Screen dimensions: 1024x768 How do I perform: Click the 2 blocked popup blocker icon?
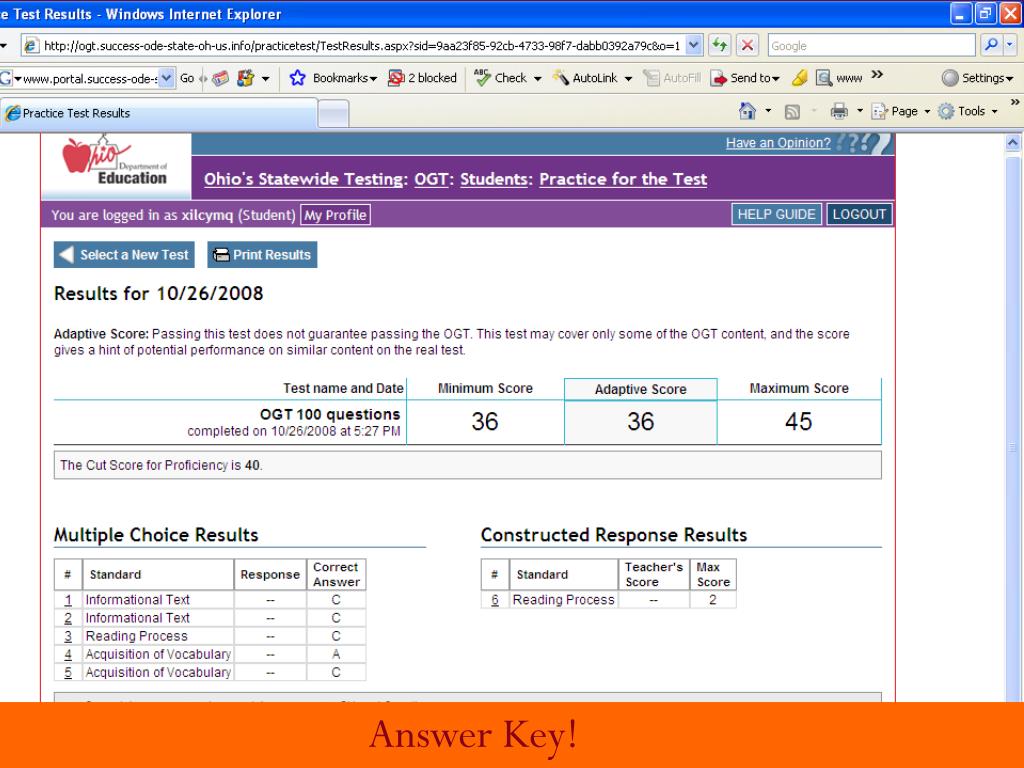396,78
